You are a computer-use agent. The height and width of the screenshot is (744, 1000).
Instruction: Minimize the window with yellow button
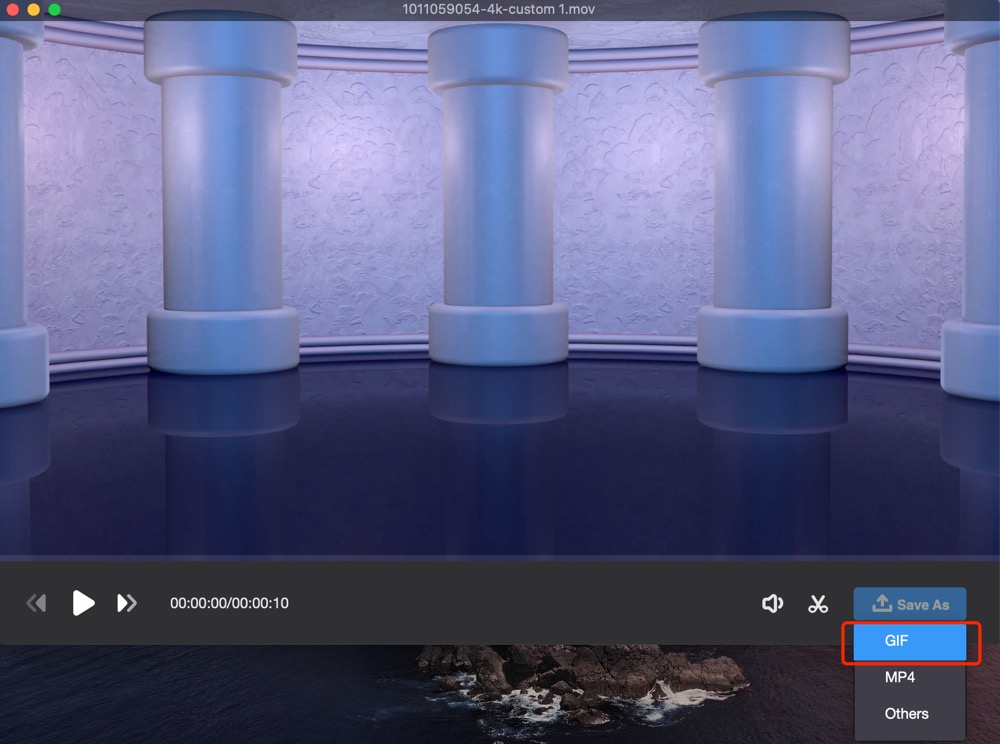(33, 10)
